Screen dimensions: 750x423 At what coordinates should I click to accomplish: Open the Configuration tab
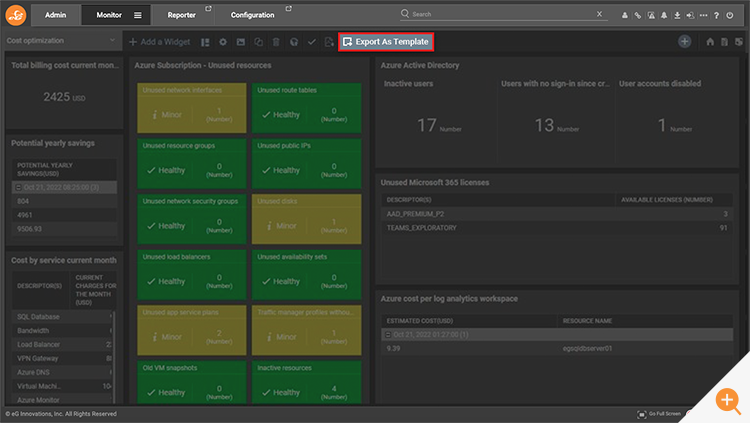[252, 15]
